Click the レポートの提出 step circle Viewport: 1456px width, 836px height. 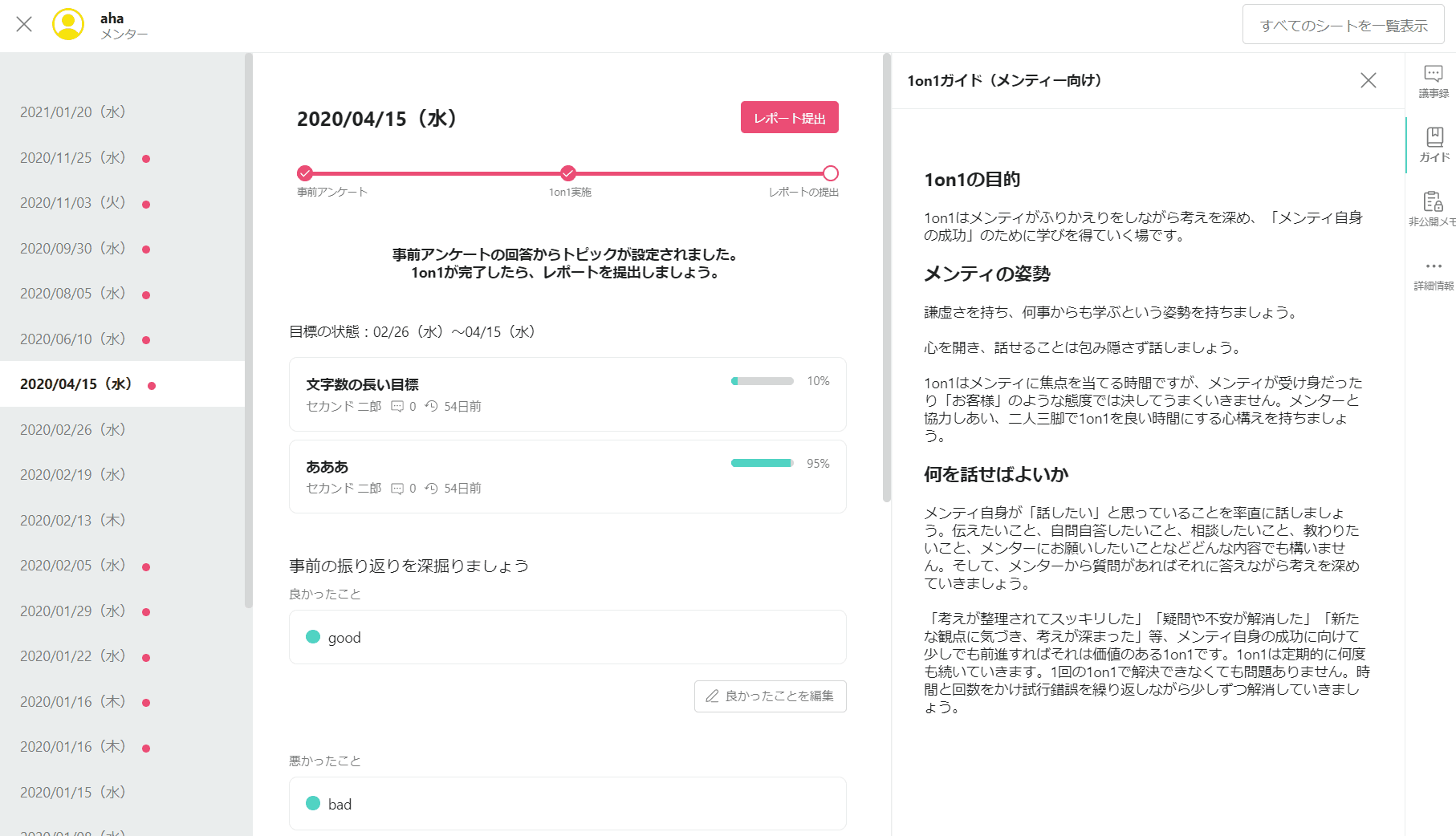tap(831, 173)
